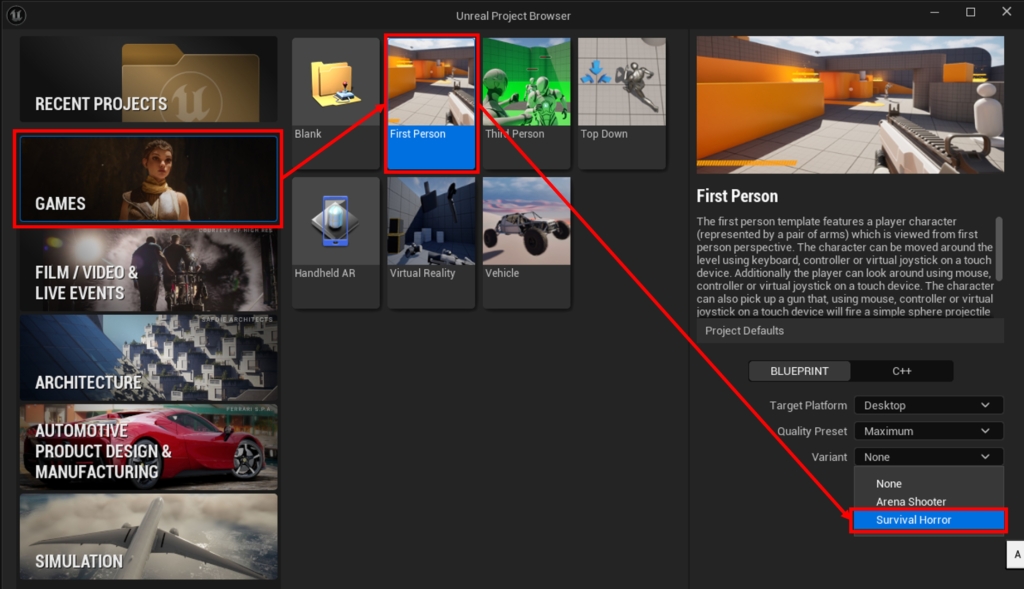The height and width of the screenshot is (589, 1024).
Task: Switch to the Games category
Action: coord(148,179)
